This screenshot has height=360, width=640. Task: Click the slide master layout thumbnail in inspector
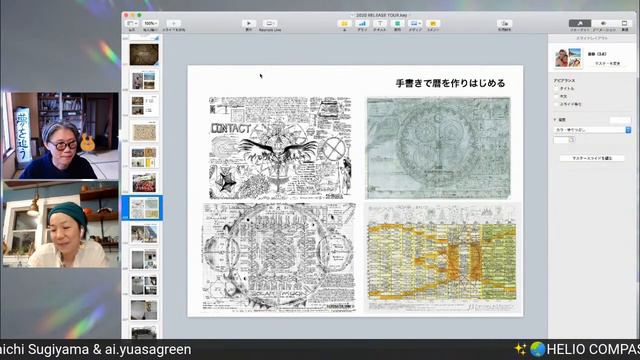(568, 58)
